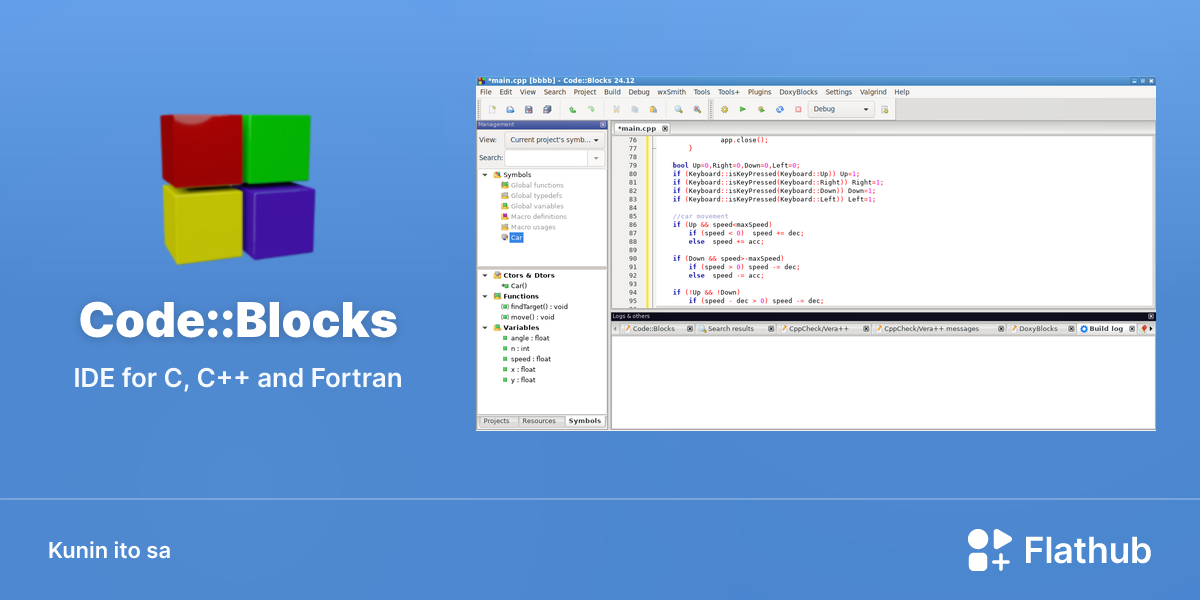Click the Redo toolbar icon
The width and height of the screenshot is (1200, 600).
[591, 109]
